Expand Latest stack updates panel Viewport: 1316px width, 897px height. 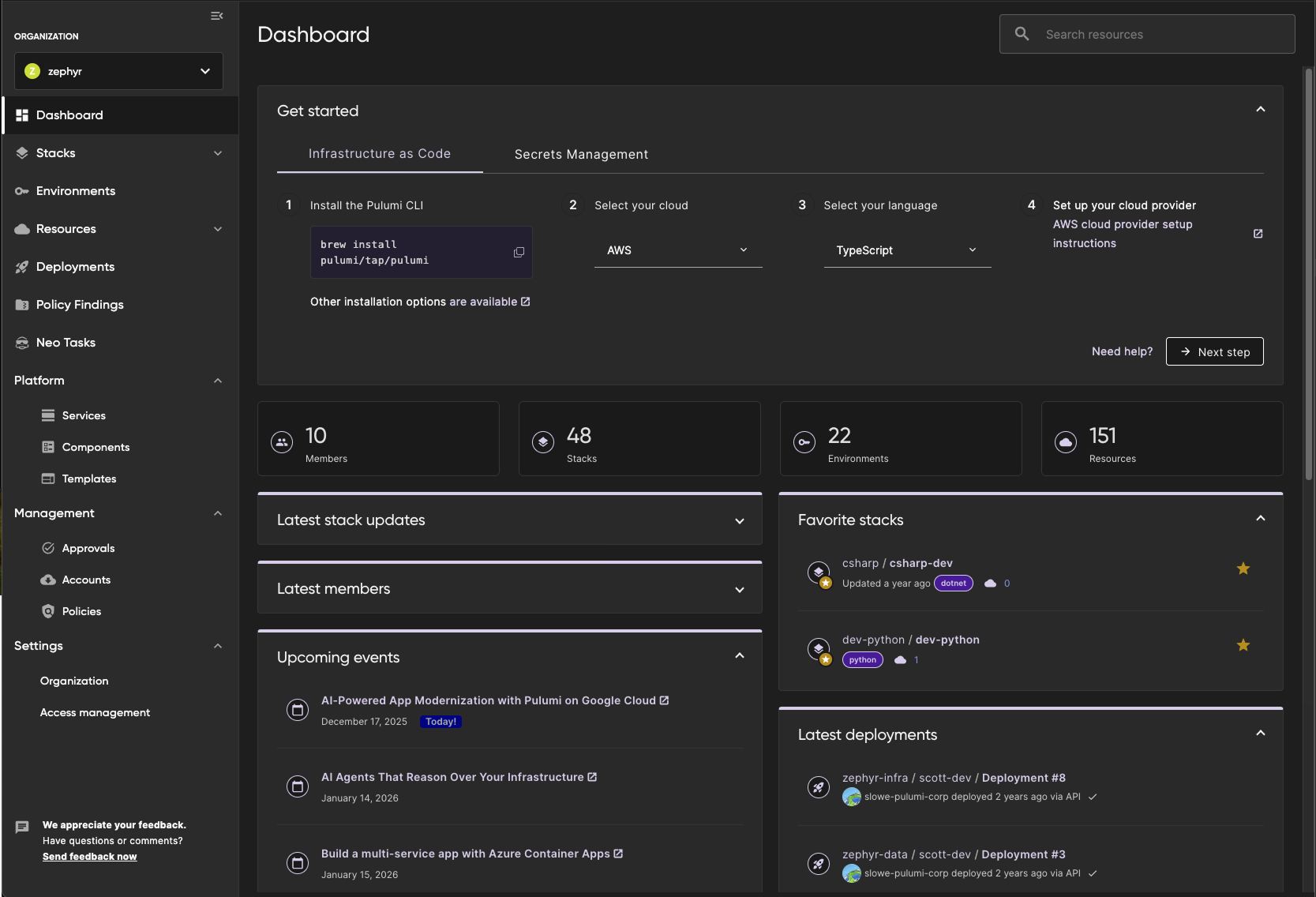[x=740, y=521]
